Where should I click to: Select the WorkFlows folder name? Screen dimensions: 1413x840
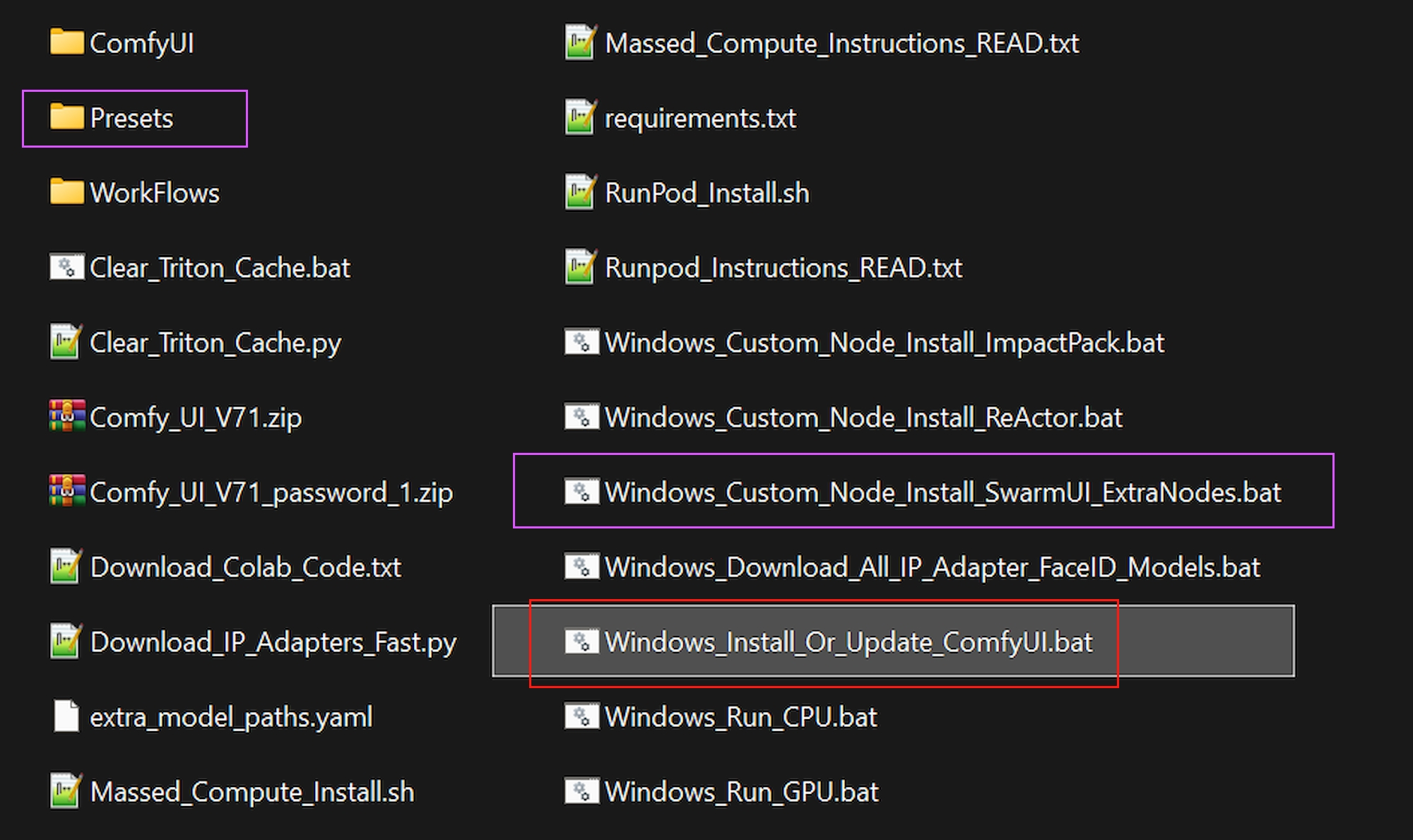[155, 193]
